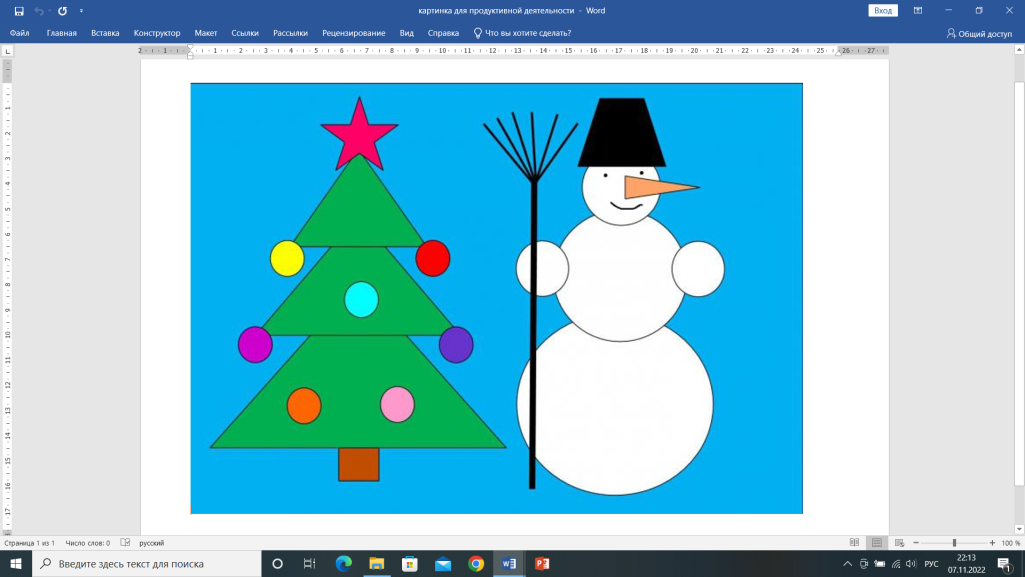Click the Вход sign-in button

pos(883,10)
